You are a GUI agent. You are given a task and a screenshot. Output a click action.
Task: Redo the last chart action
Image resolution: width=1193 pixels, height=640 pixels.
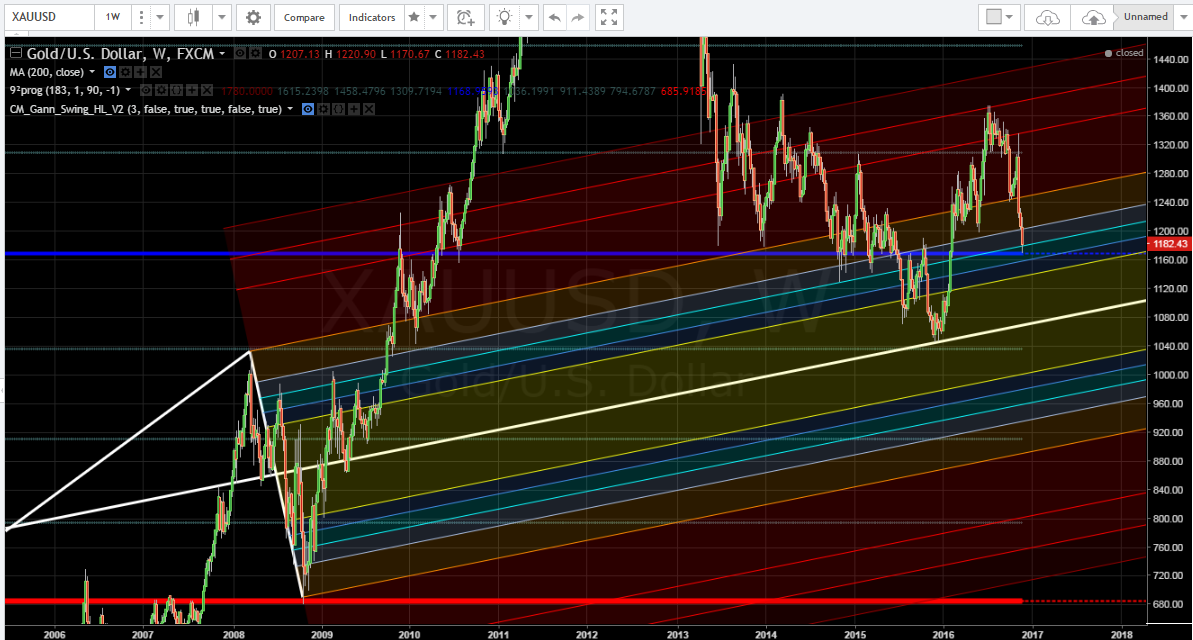coord(577,17)
